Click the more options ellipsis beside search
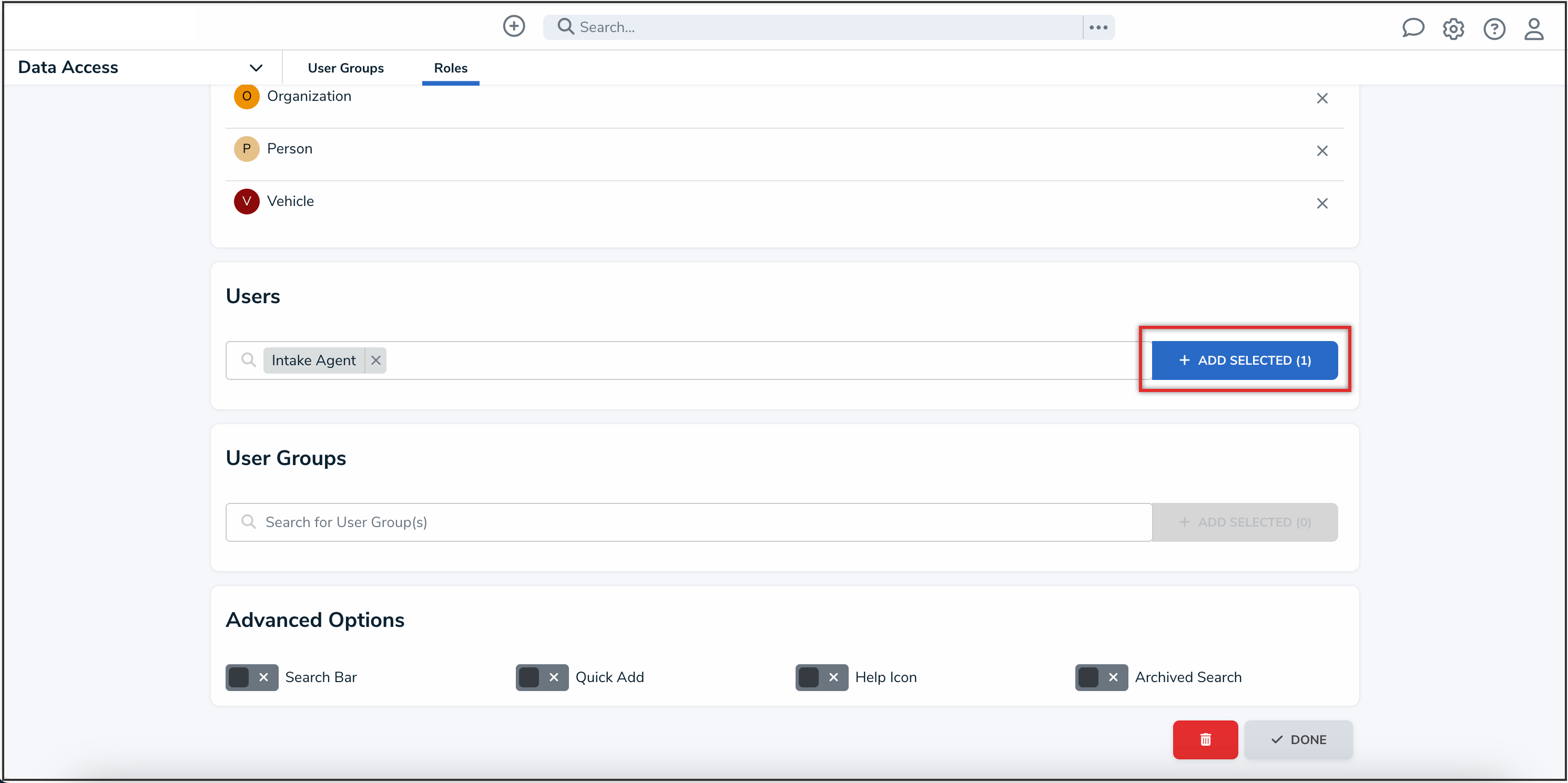Image resolution: width=1568 pixels, height=783 pixels. point(1098,27)
